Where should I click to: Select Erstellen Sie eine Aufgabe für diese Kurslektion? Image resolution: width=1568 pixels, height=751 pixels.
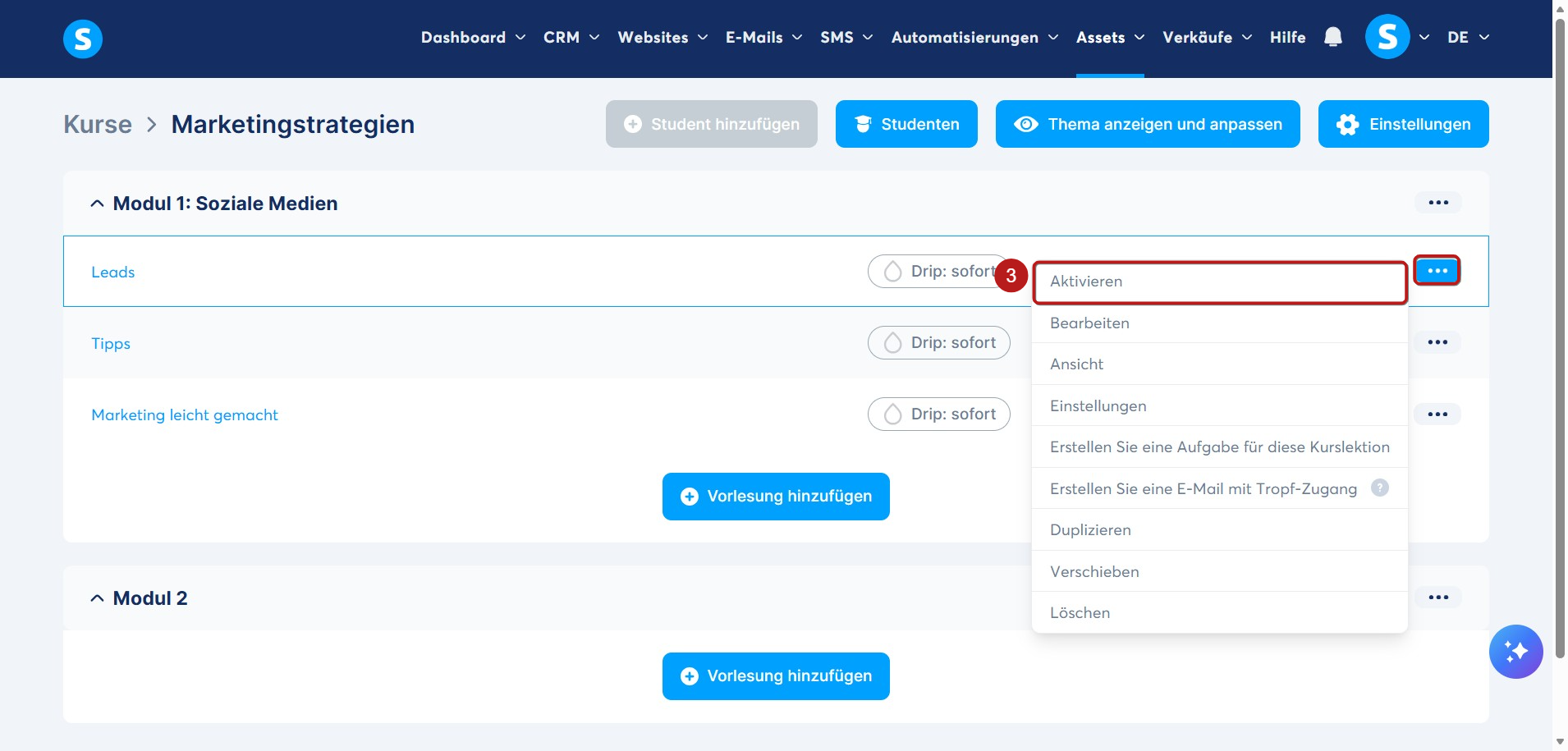[1220, 447]
